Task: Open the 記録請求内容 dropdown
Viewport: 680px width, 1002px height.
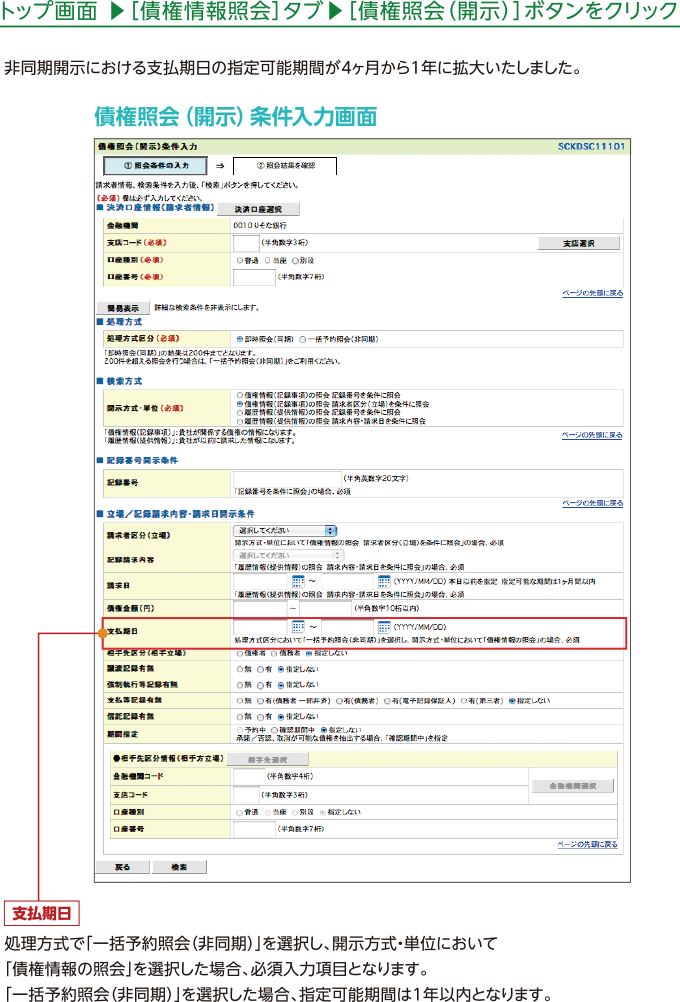Action: (x=288, y=555)
